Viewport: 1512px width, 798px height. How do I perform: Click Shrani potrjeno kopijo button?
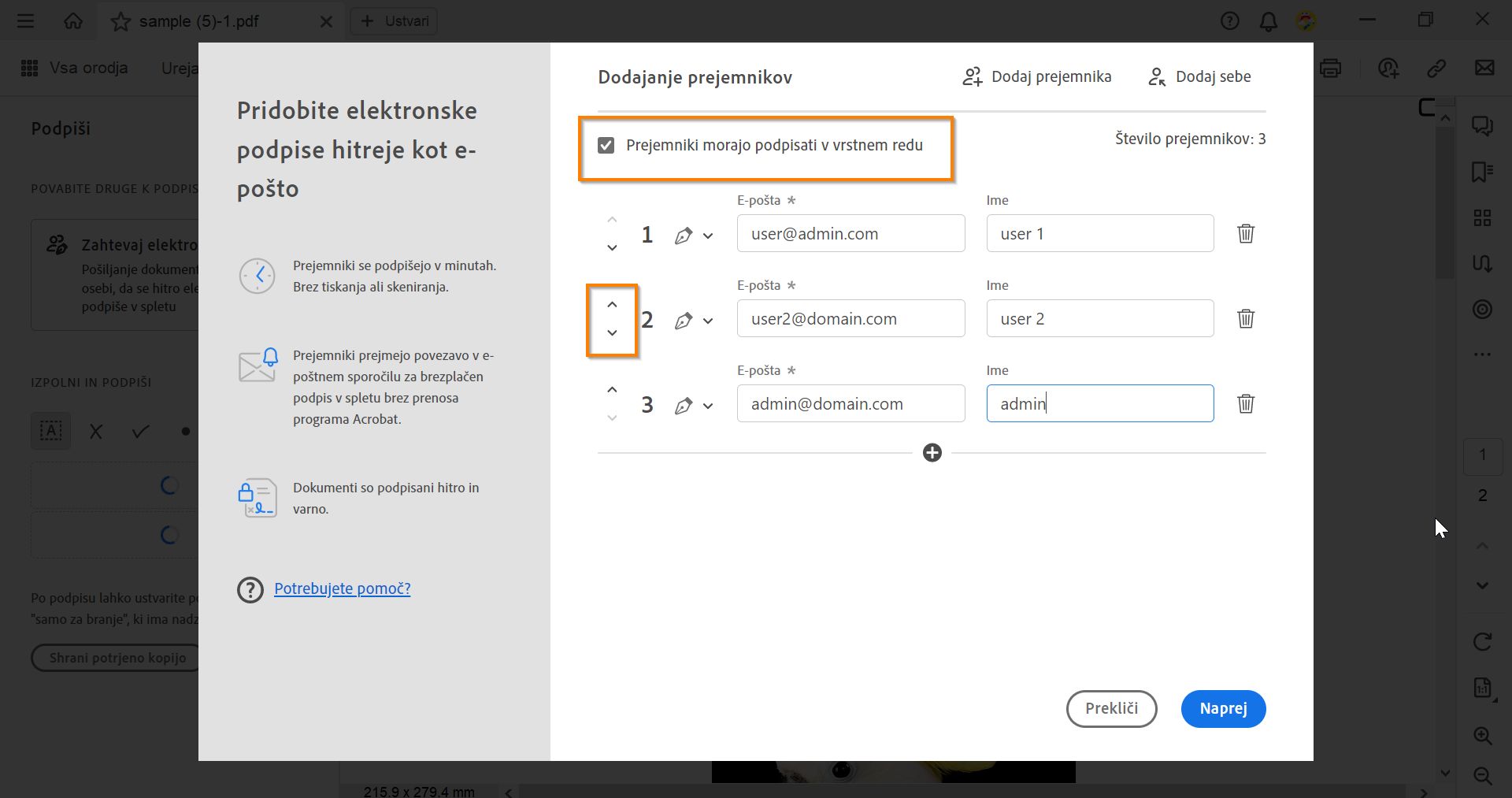(116, 658)
